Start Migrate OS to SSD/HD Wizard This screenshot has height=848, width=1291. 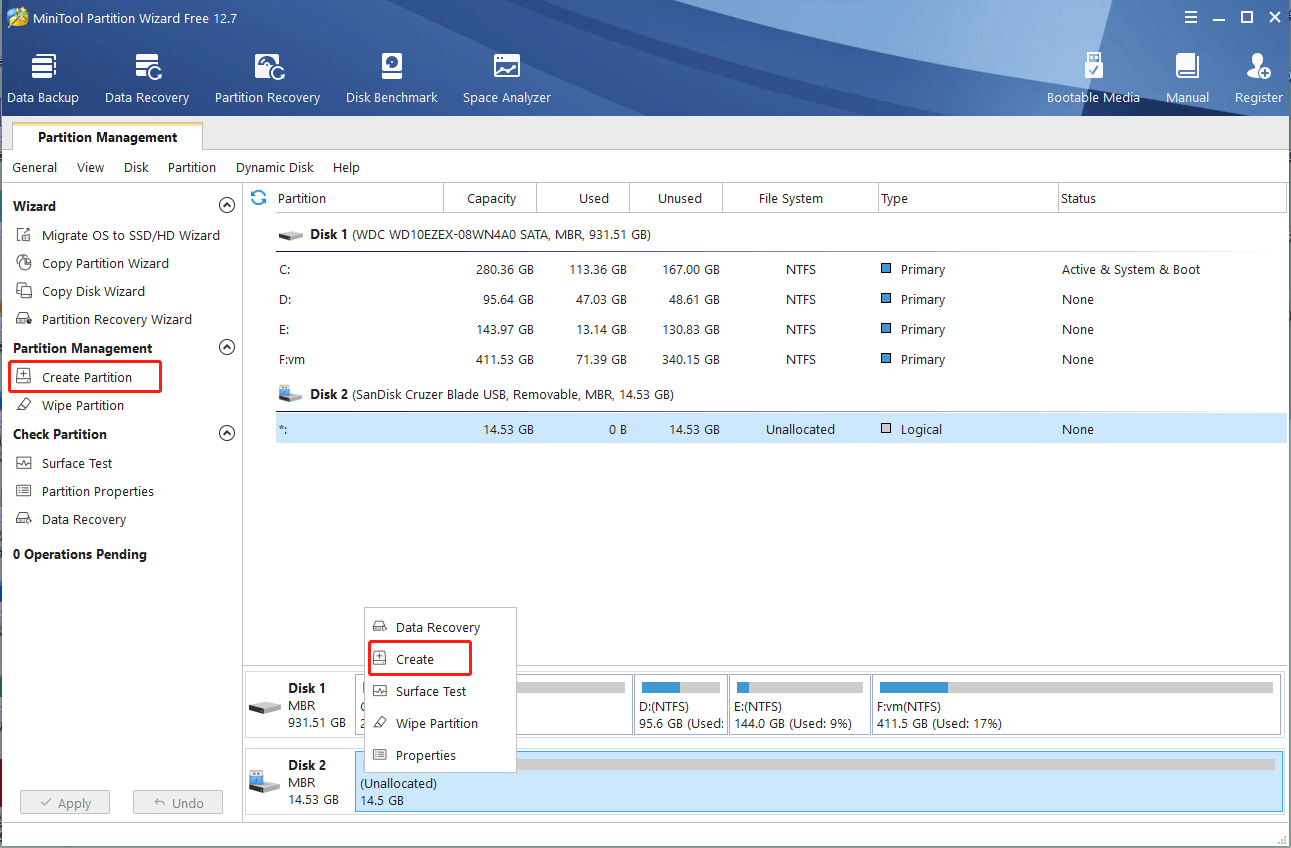pyautogui.click(x=118, y=235)
